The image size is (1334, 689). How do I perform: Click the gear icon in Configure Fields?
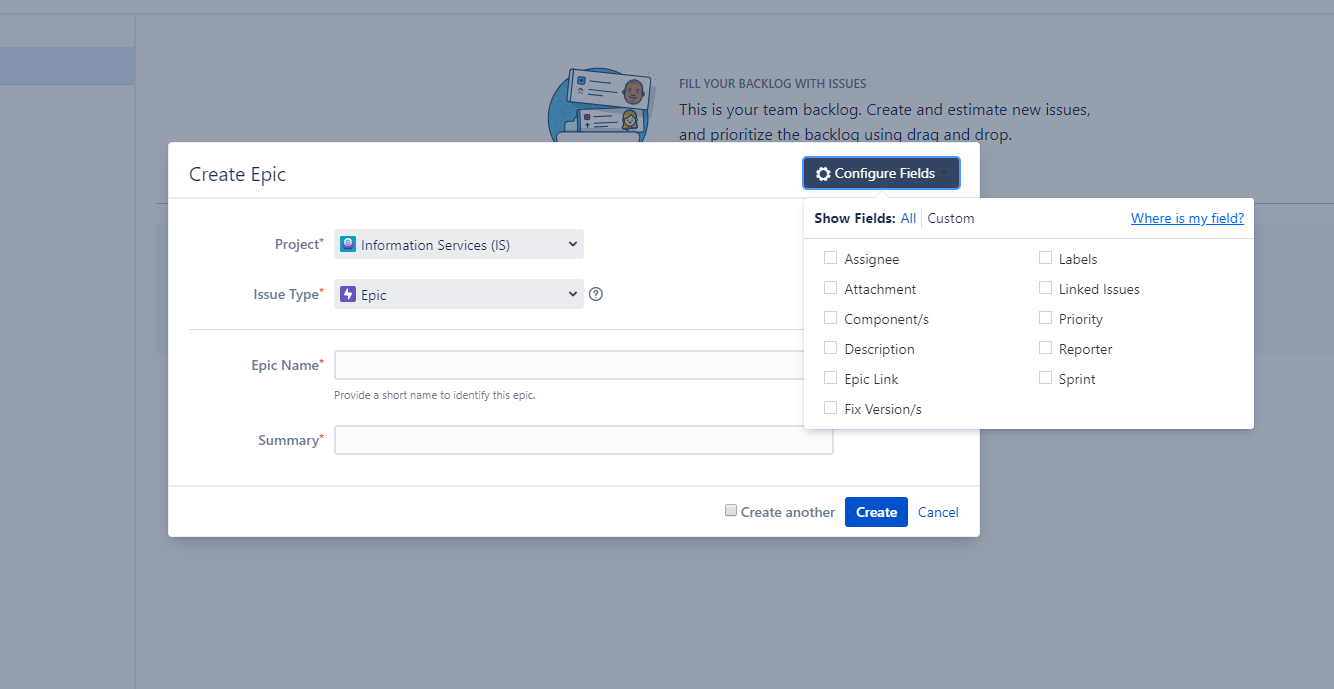(x=823, y=174)
